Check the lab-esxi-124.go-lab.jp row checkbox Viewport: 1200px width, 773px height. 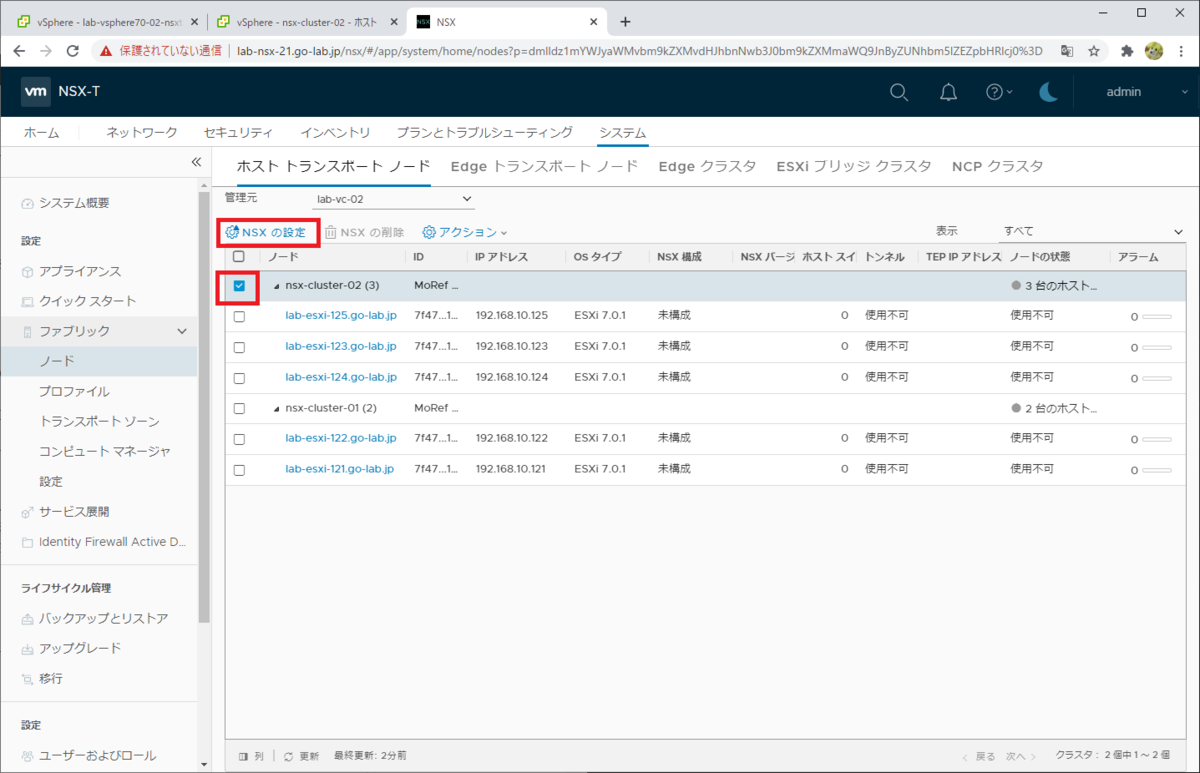pyautogui.click(x=239, y=378)
